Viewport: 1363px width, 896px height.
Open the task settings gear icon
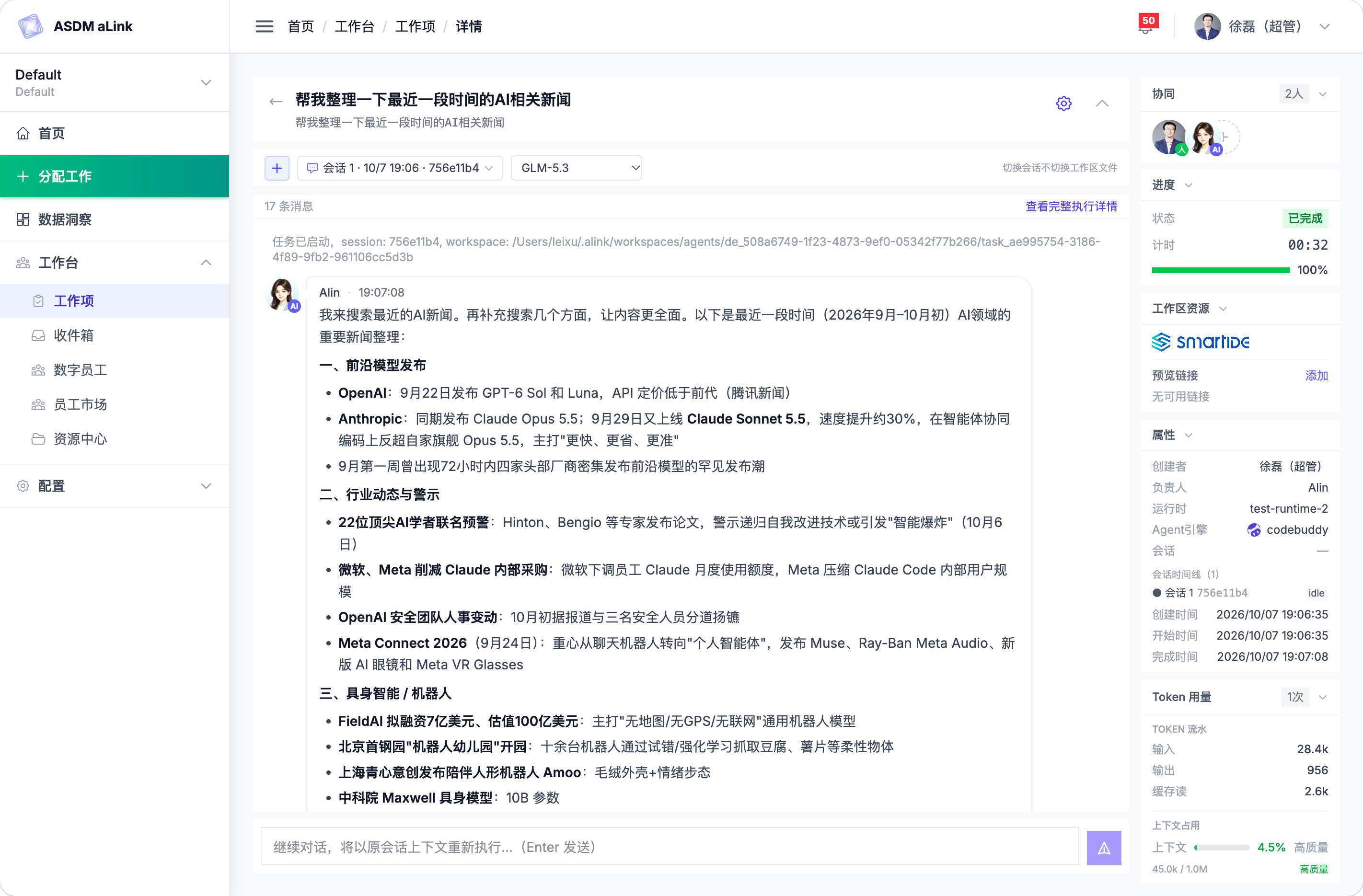1063,103
